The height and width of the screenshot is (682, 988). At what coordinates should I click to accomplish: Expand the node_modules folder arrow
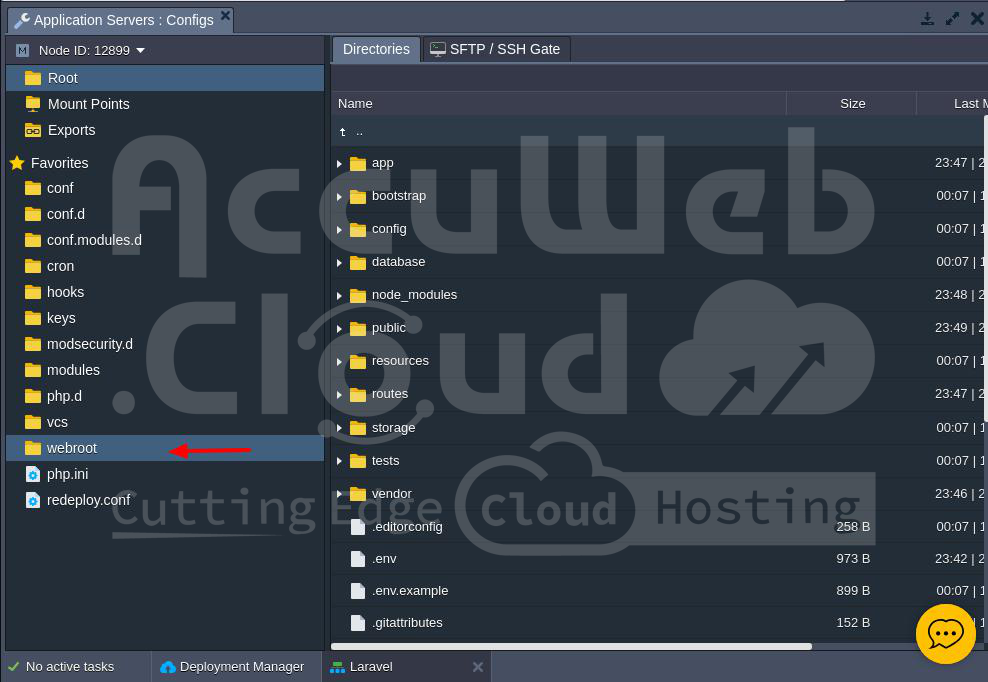point(340,295)
